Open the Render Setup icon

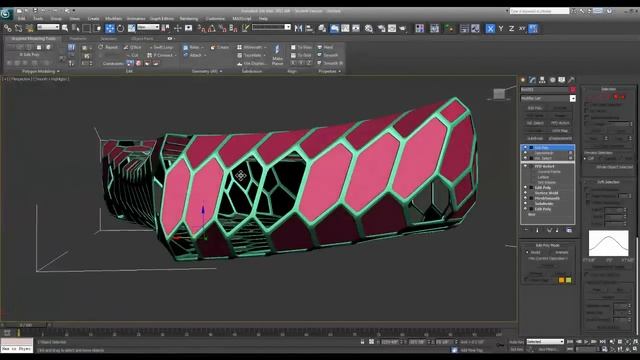tap(381, 28)
